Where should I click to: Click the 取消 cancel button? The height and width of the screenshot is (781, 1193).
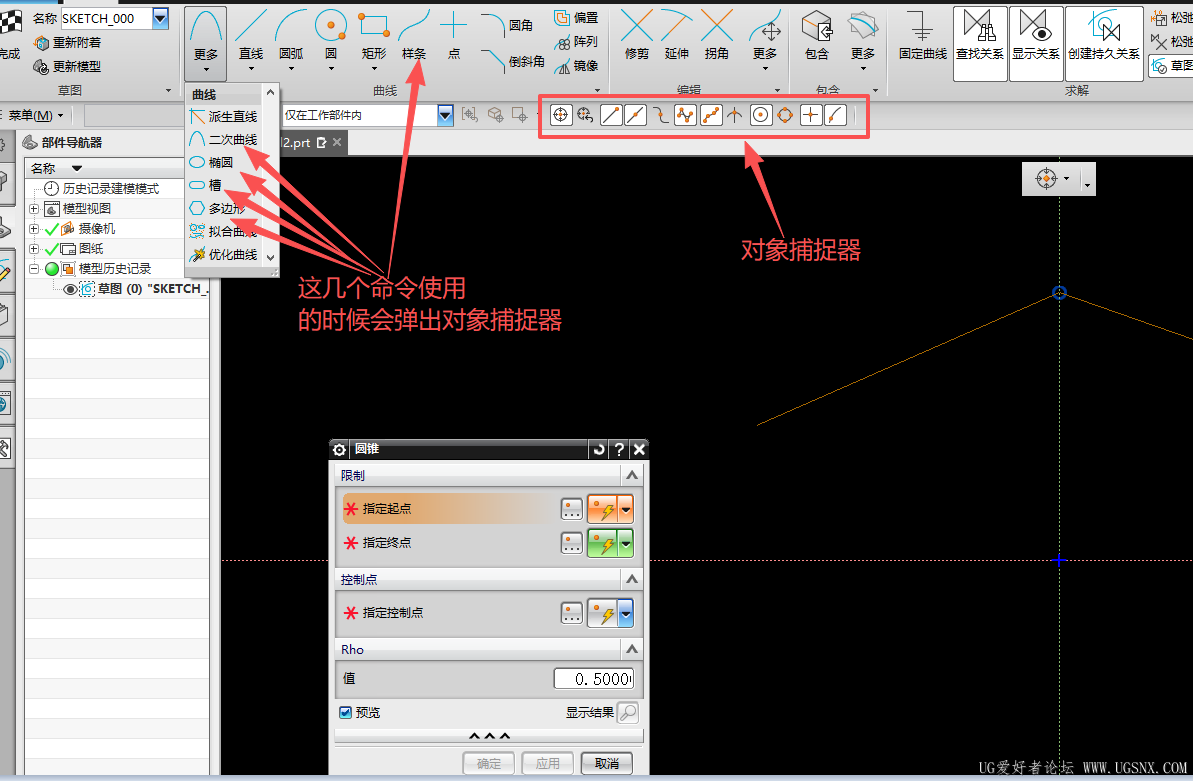click(x=606, y=763)
